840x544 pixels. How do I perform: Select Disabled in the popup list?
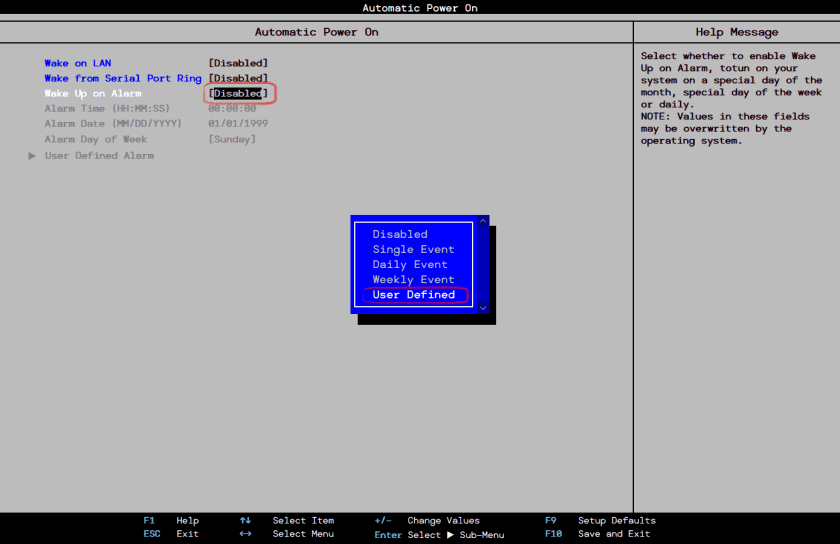(400, 234)
